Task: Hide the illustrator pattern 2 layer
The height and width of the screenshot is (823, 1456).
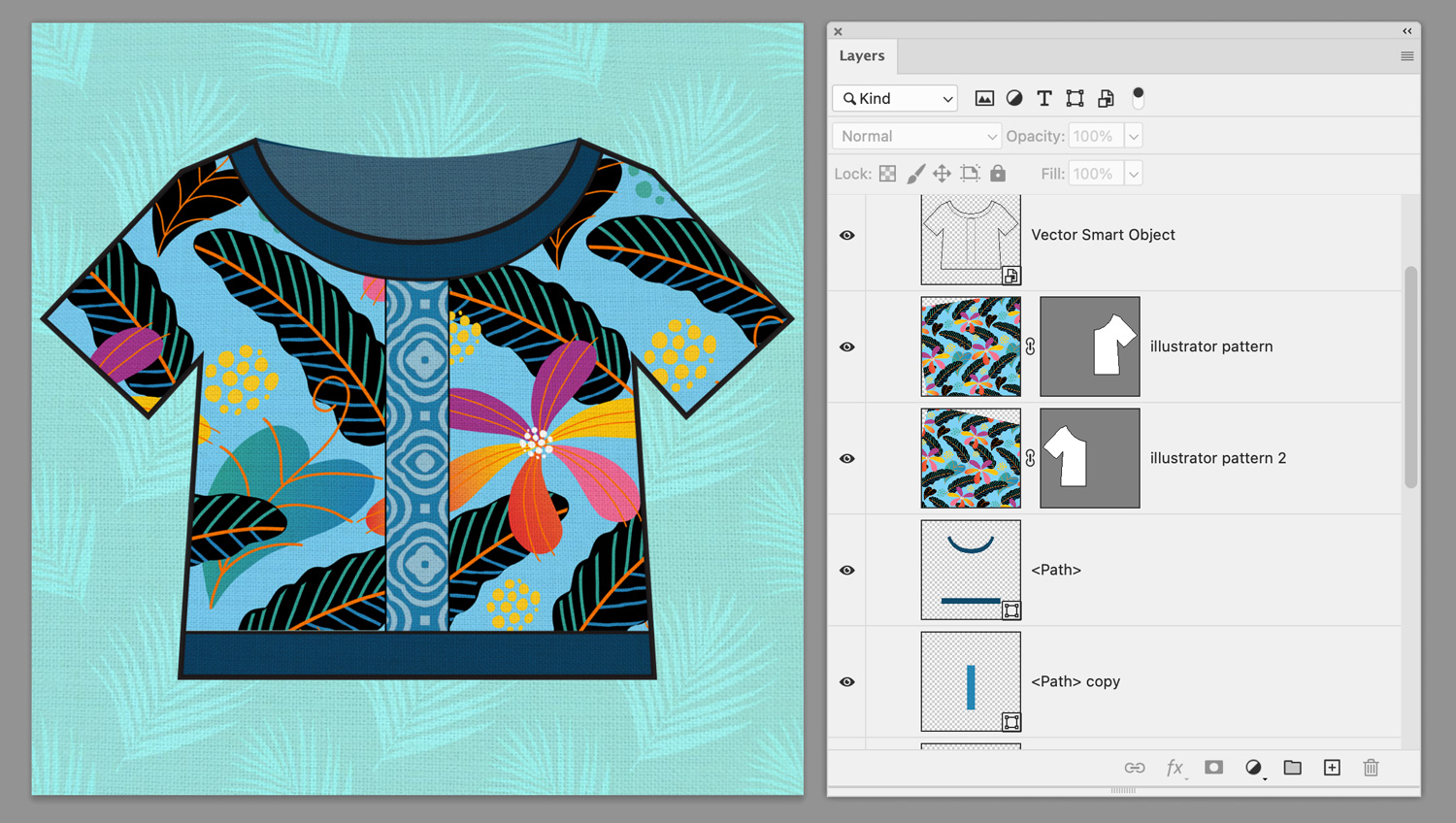Action: [x=846, y=458]
